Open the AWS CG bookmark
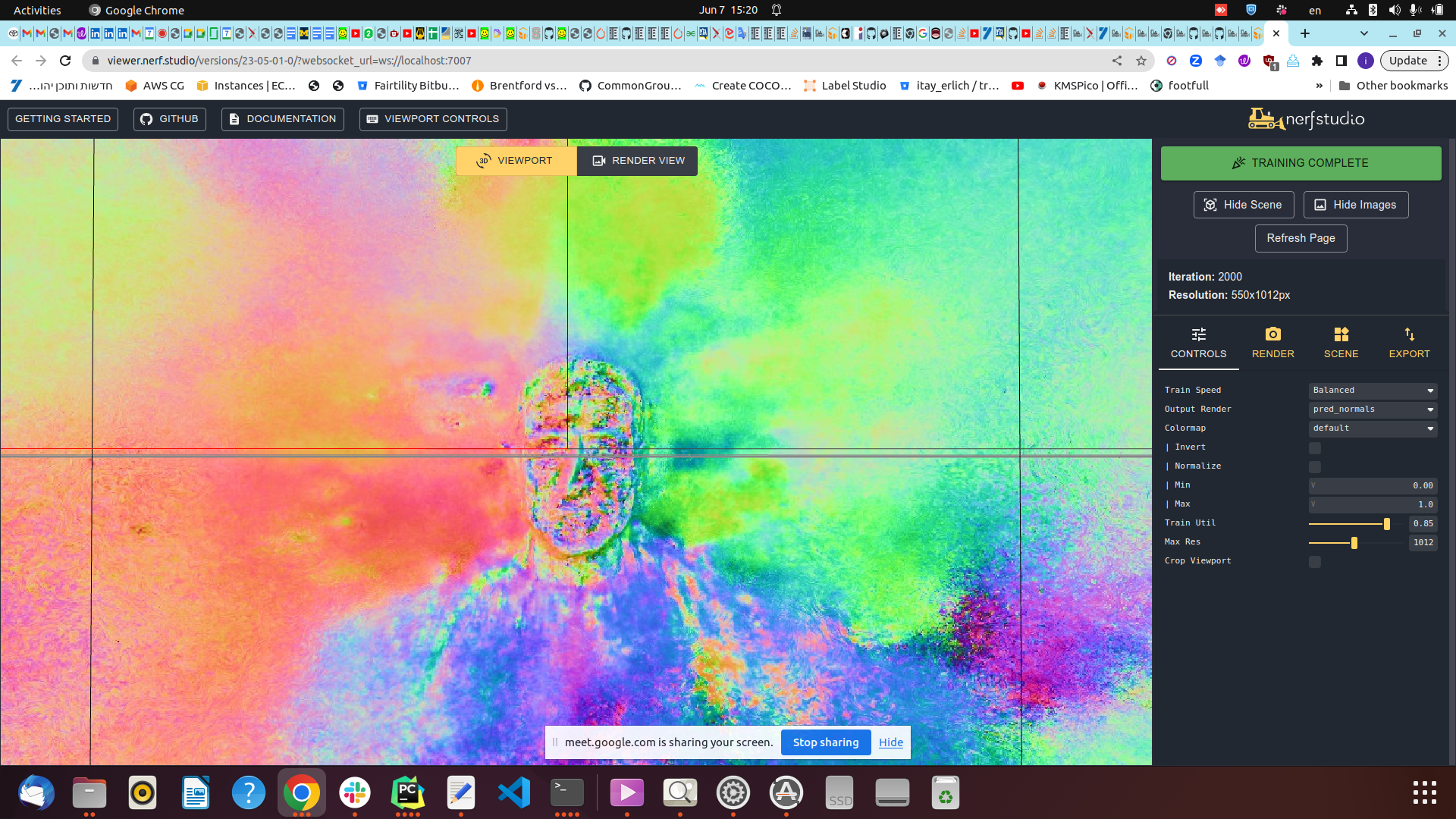 pos(155,86)
